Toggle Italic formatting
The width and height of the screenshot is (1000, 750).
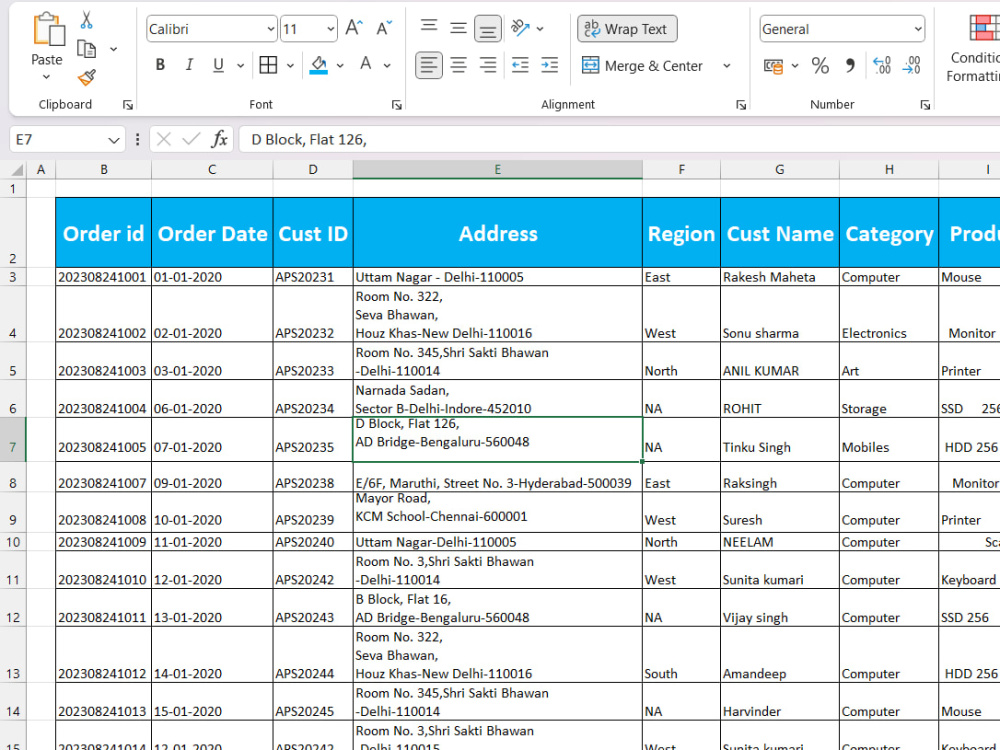tap(189, 65)
